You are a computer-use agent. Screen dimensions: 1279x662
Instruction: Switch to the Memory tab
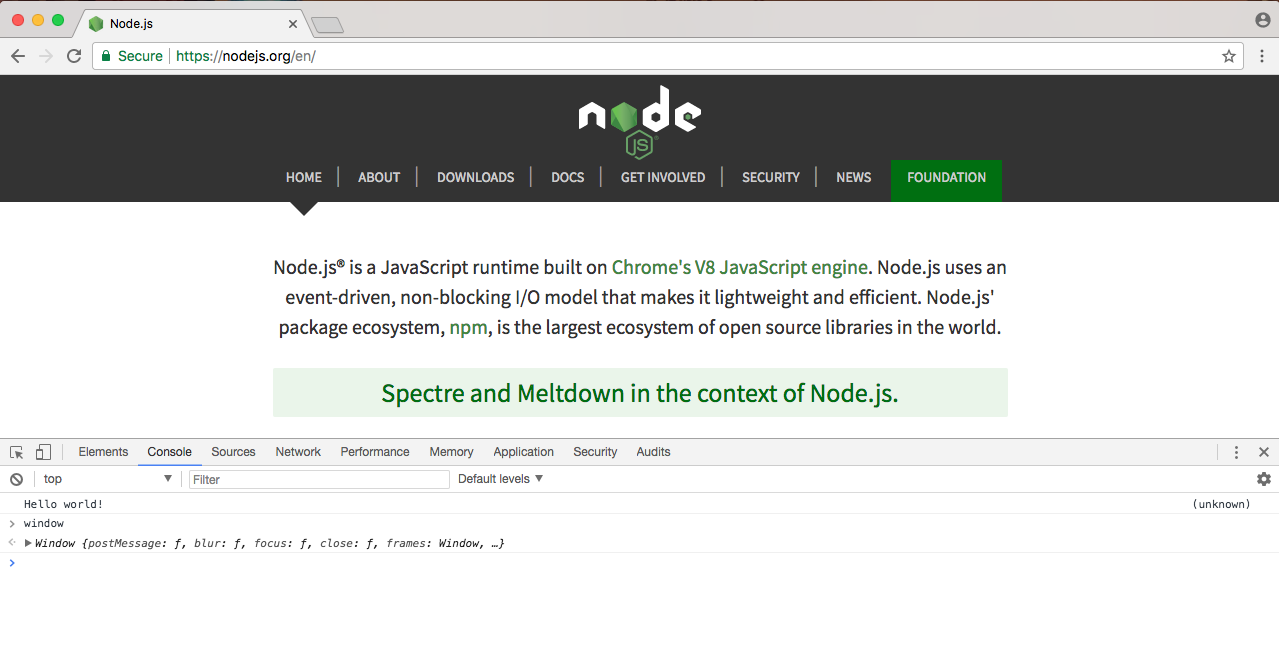pyautogui.click(x=451, y=452)
